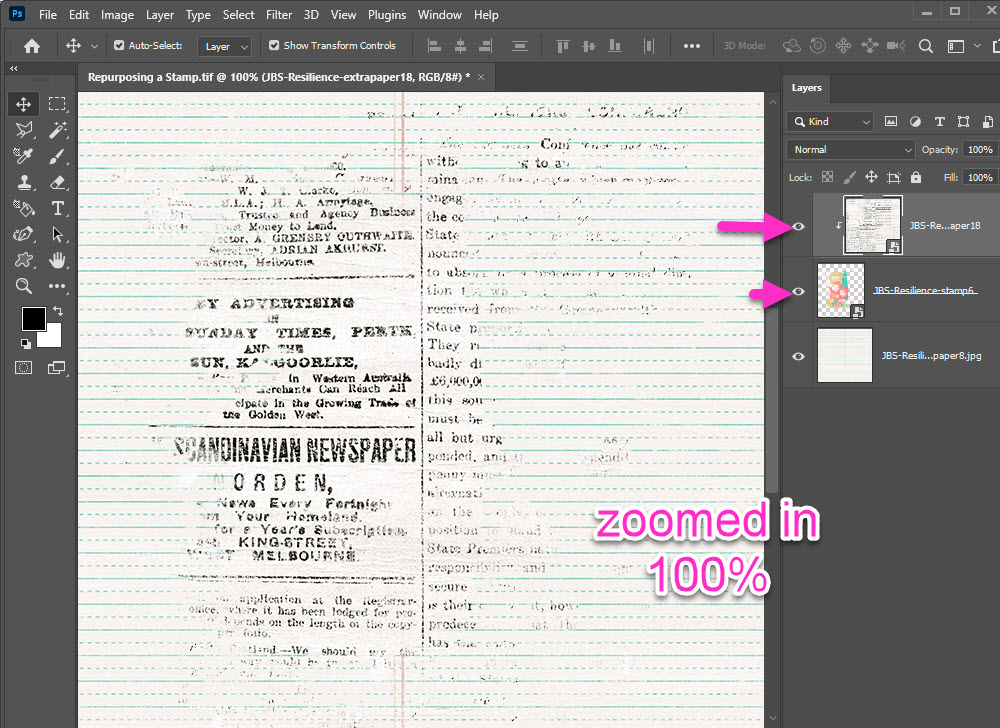Open the Edit Toolbar three-dots menu
The width and height of the screenshot is (1000, 728).
(57, 286)
